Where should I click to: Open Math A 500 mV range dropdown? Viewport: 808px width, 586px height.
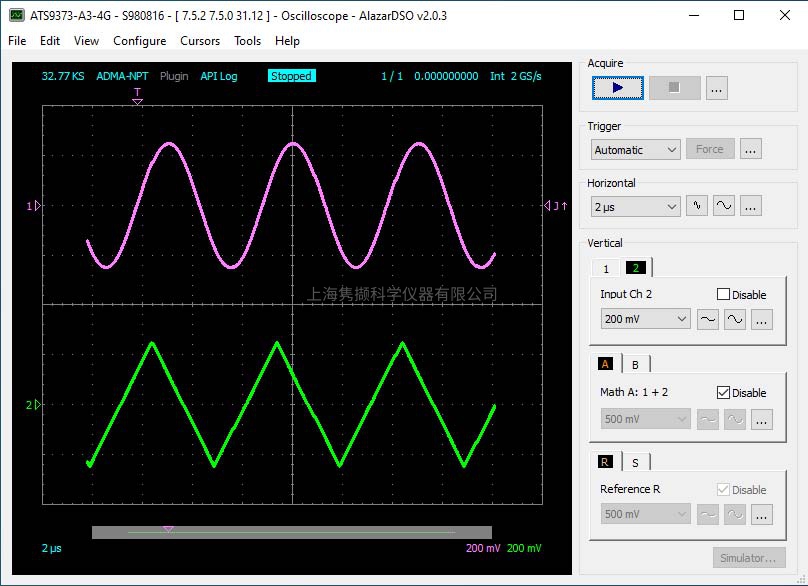[646, 419]
